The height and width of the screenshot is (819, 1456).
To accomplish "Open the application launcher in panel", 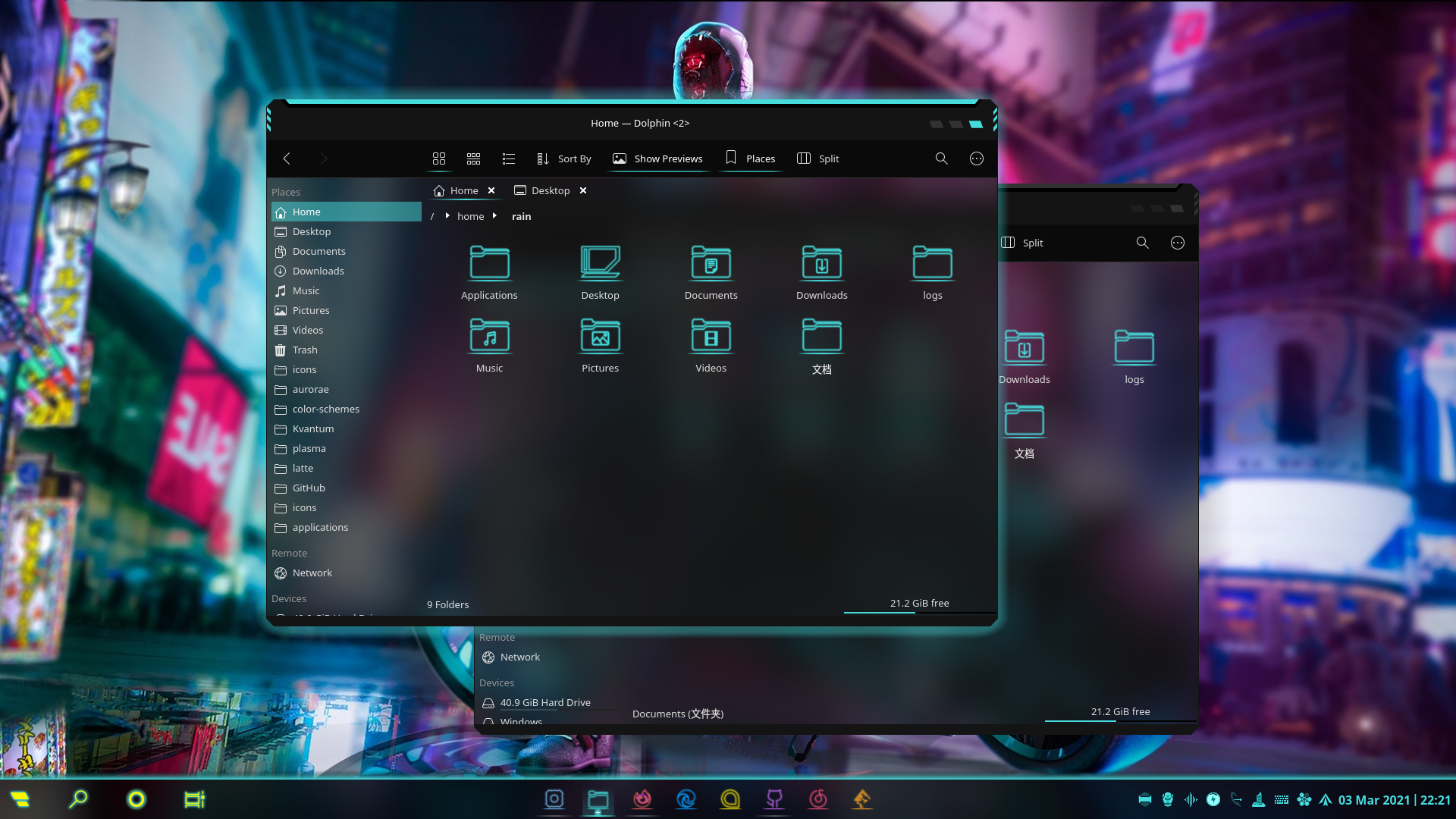I will tap(20, 799).
